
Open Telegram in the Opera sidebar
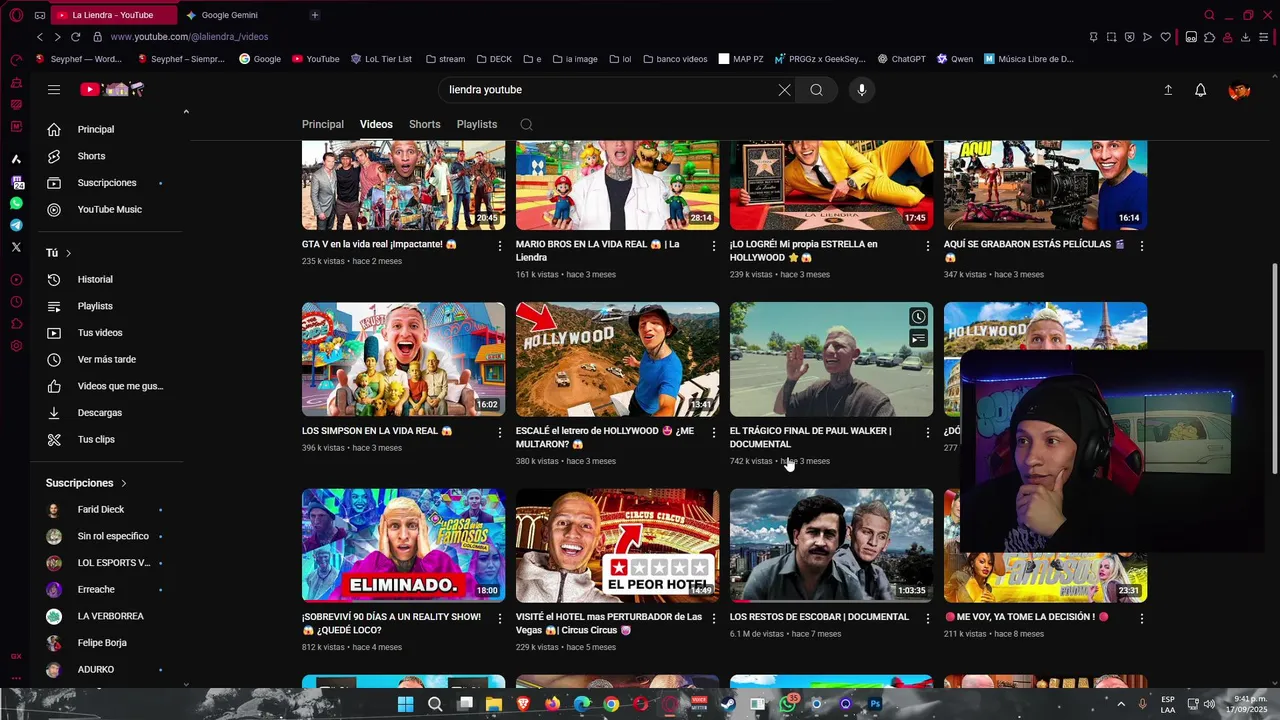(x=16, y=225)
